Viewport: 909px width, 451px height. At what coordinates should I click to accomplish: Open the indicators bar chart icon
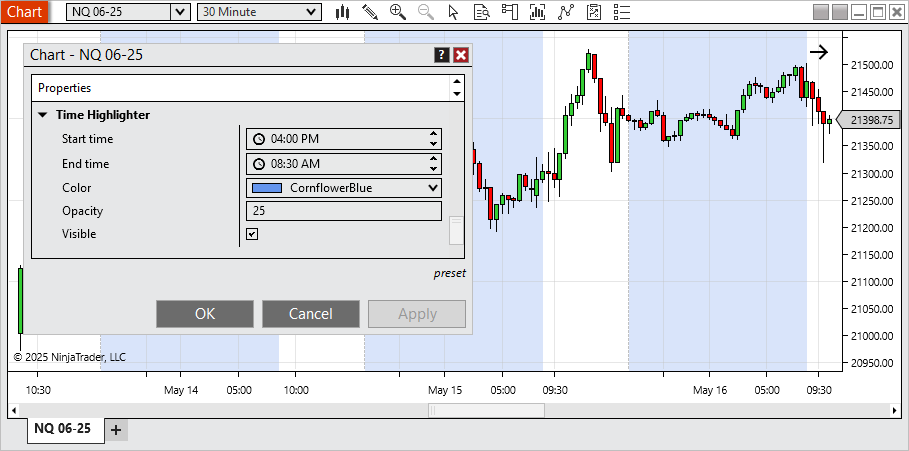[538, 12]
